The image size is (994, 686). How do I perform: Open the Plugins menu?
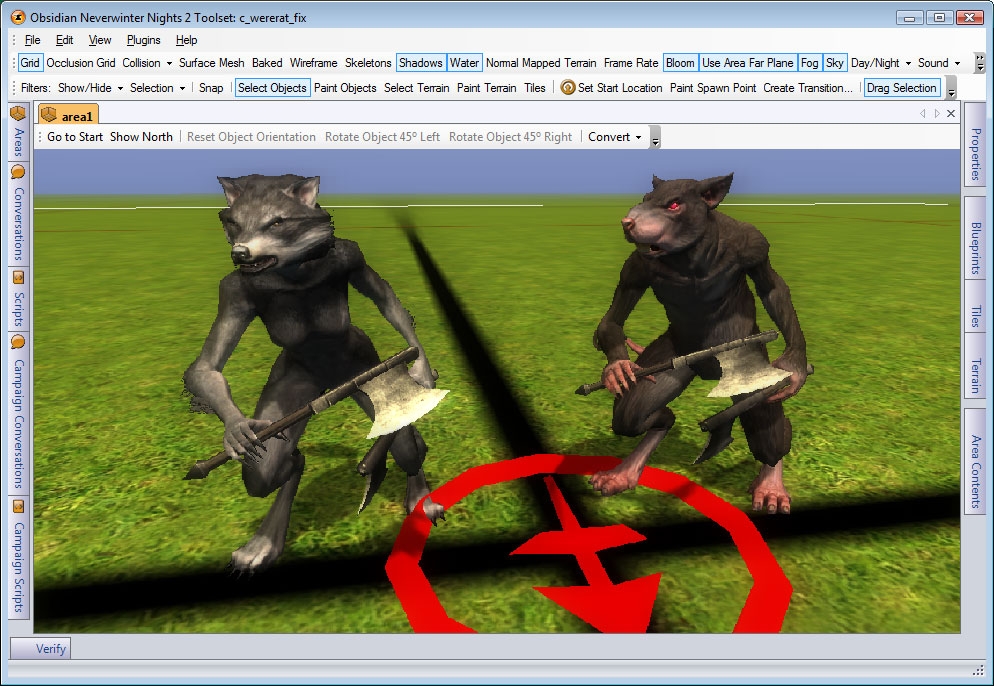[x=144, y=40]
